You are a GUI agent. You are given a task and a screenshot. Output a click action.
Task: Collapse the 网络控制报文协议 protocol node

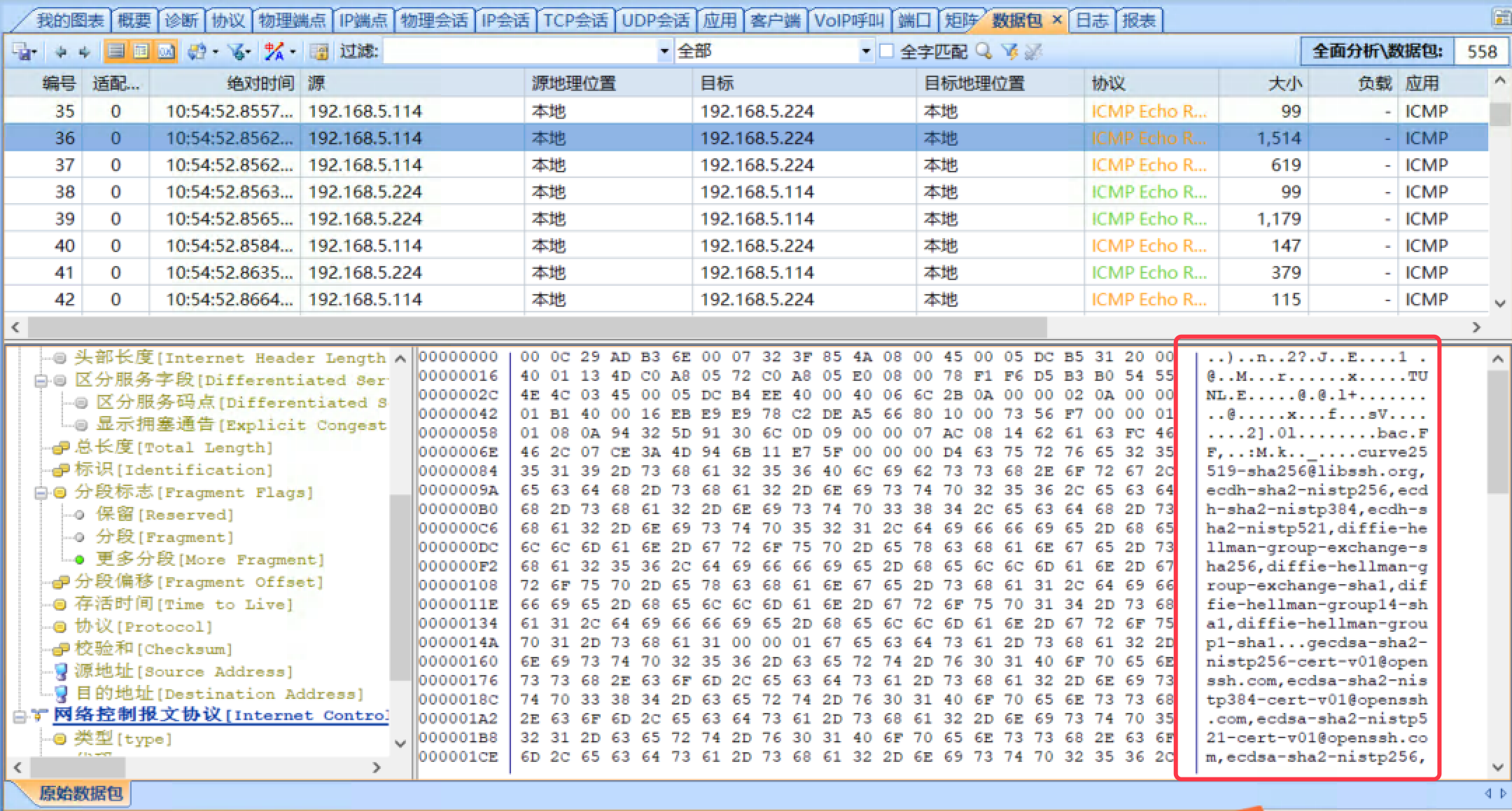(x=20, y=716)
